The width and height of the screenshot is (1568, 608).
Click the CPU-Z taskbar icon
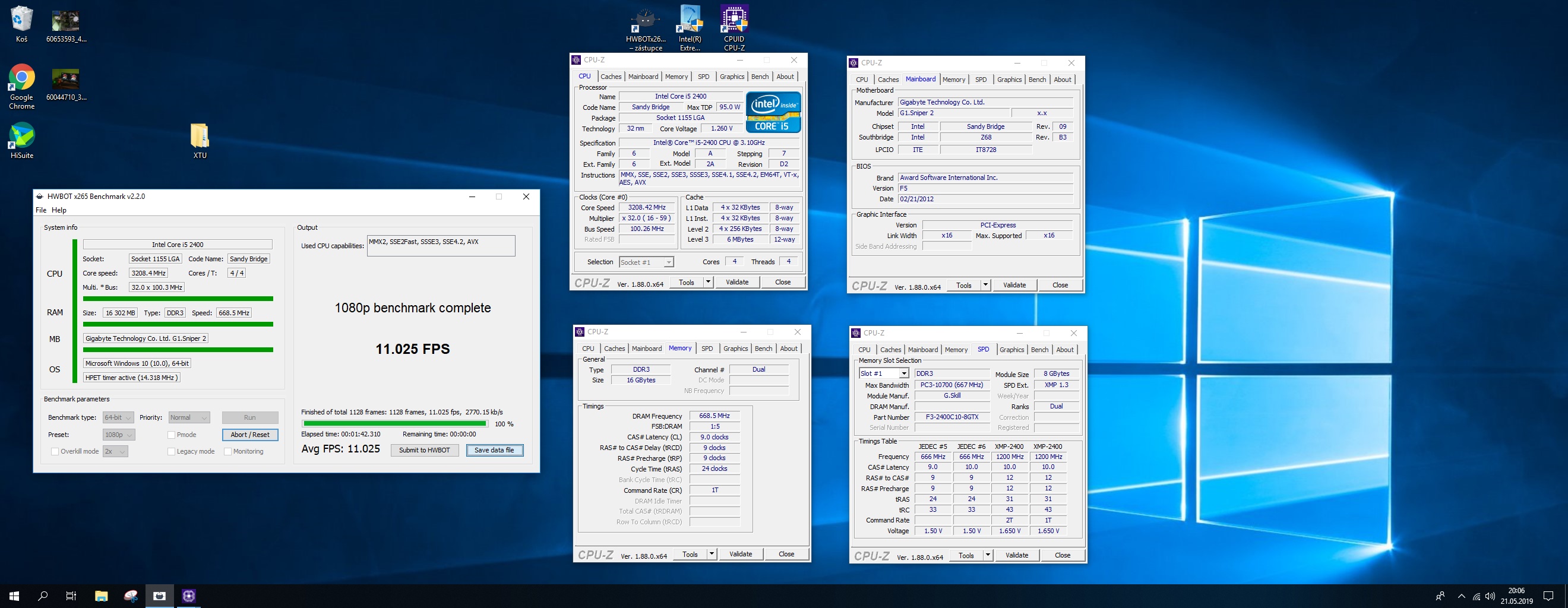189,596
